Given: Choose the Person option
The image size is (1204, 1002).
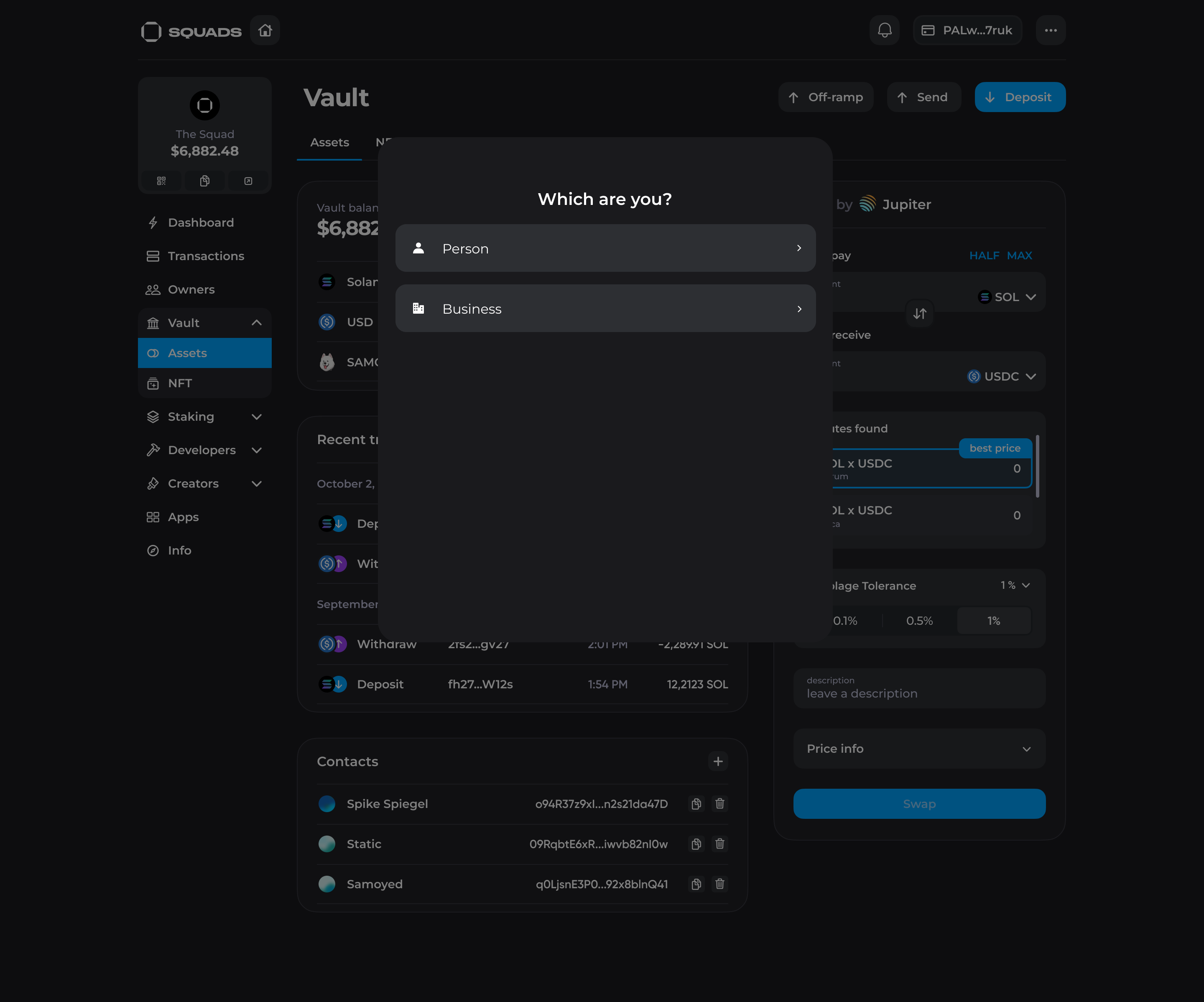Looking at the screenshot, I should coord(605,248).
